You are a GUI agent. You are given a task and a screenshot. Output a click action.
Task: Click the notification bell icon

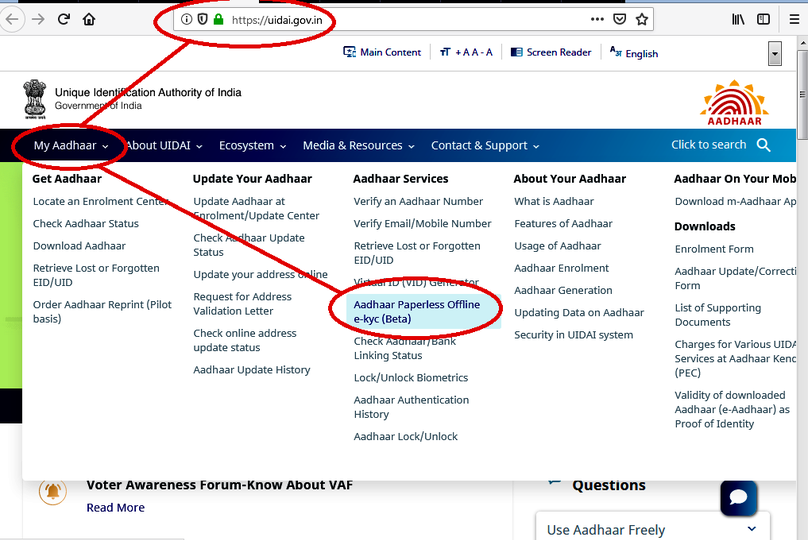coord(53,492)
